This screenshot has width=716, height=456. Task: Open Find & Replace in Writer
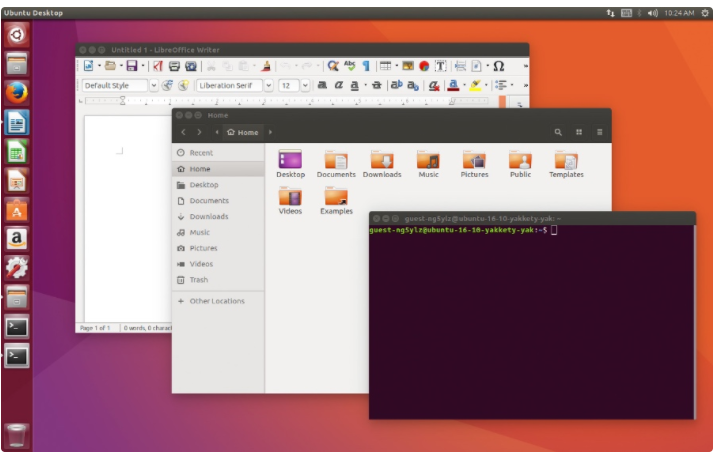[x=333, y=66]
